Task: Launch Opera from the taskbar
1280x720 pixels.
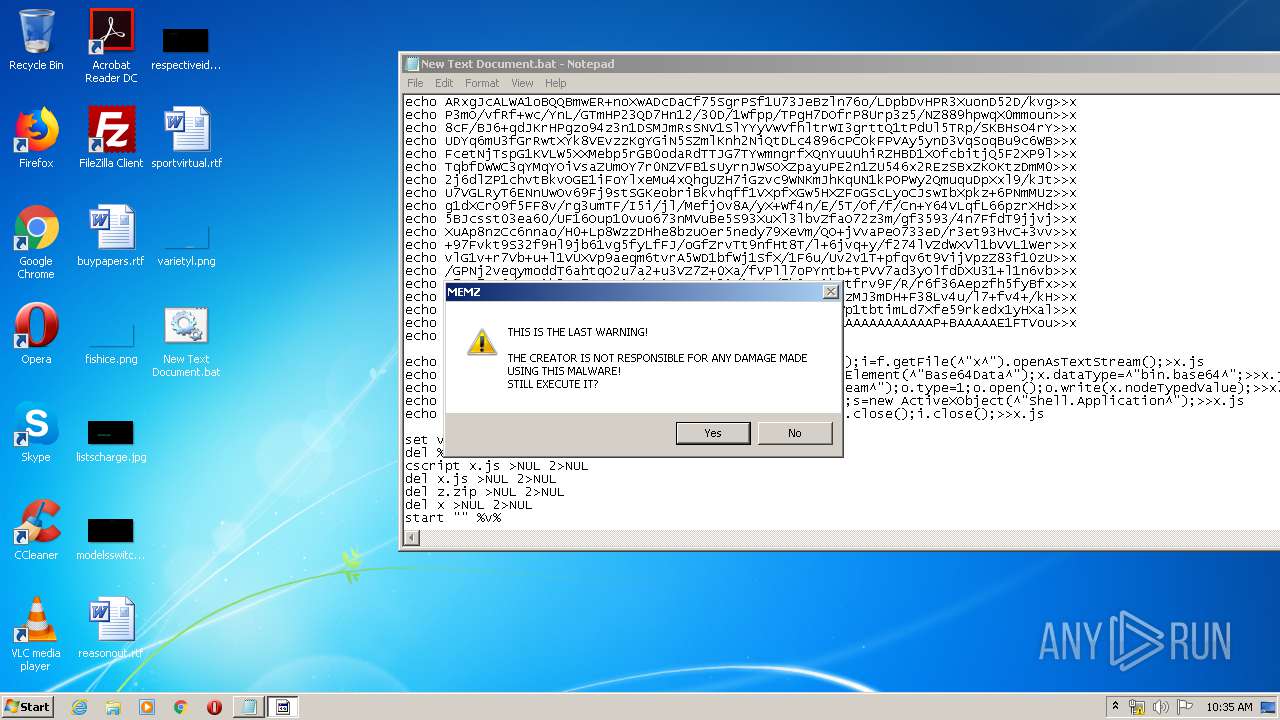Action: (x=214, y=706)
